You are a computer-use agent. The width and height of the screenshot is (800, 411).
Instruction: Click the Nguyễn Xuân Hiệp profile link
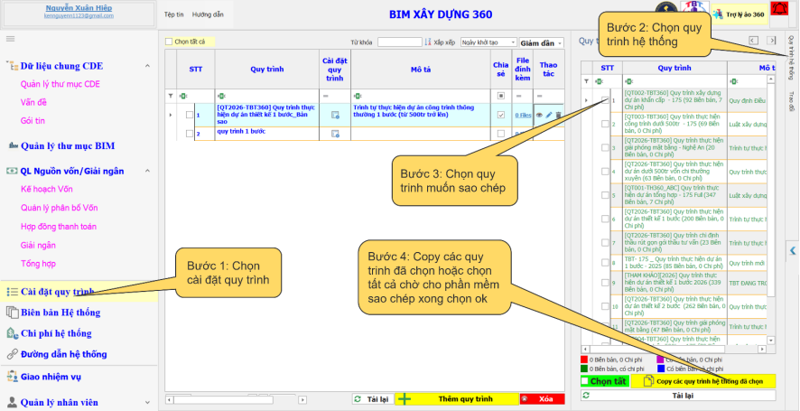pos(79,8)
